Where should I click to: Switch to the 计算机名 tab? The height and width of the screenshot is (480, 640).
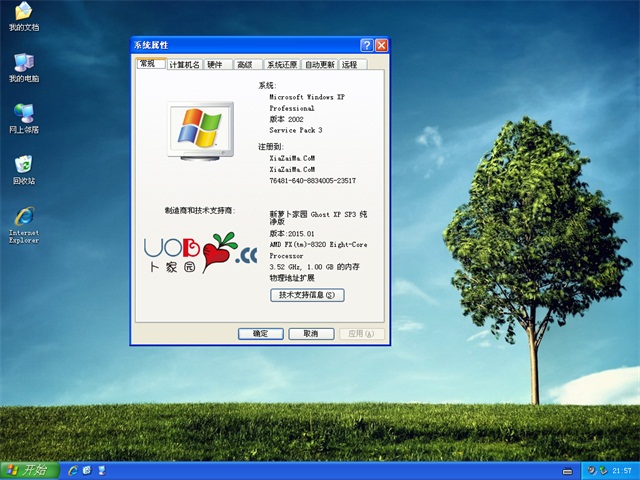tap(184, 64)
